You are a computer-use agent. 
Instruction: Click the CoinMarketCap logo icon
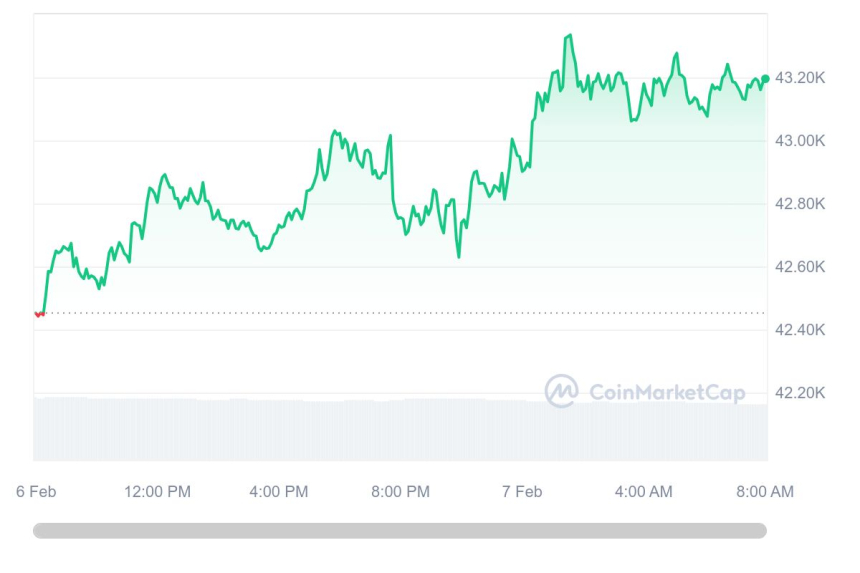[561, 391]
